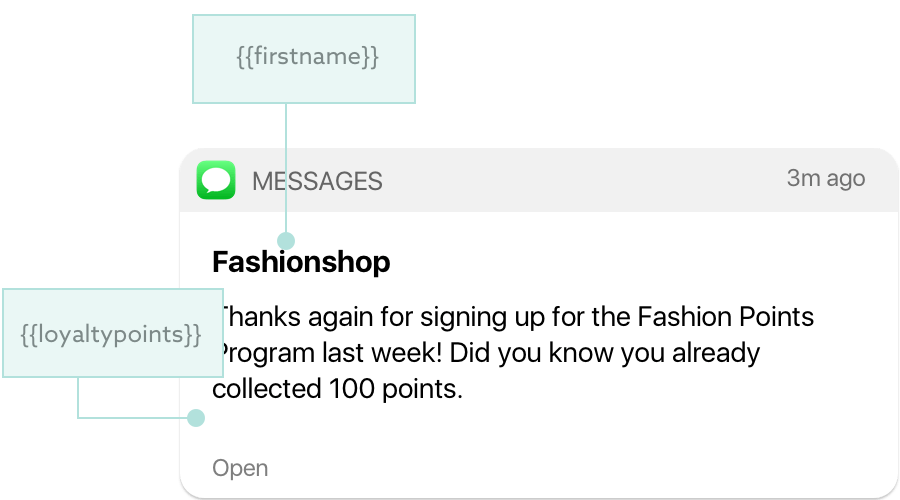Open the notification using the Open link
The height and width of the screenshot is (500, 900).
point(240,468)
